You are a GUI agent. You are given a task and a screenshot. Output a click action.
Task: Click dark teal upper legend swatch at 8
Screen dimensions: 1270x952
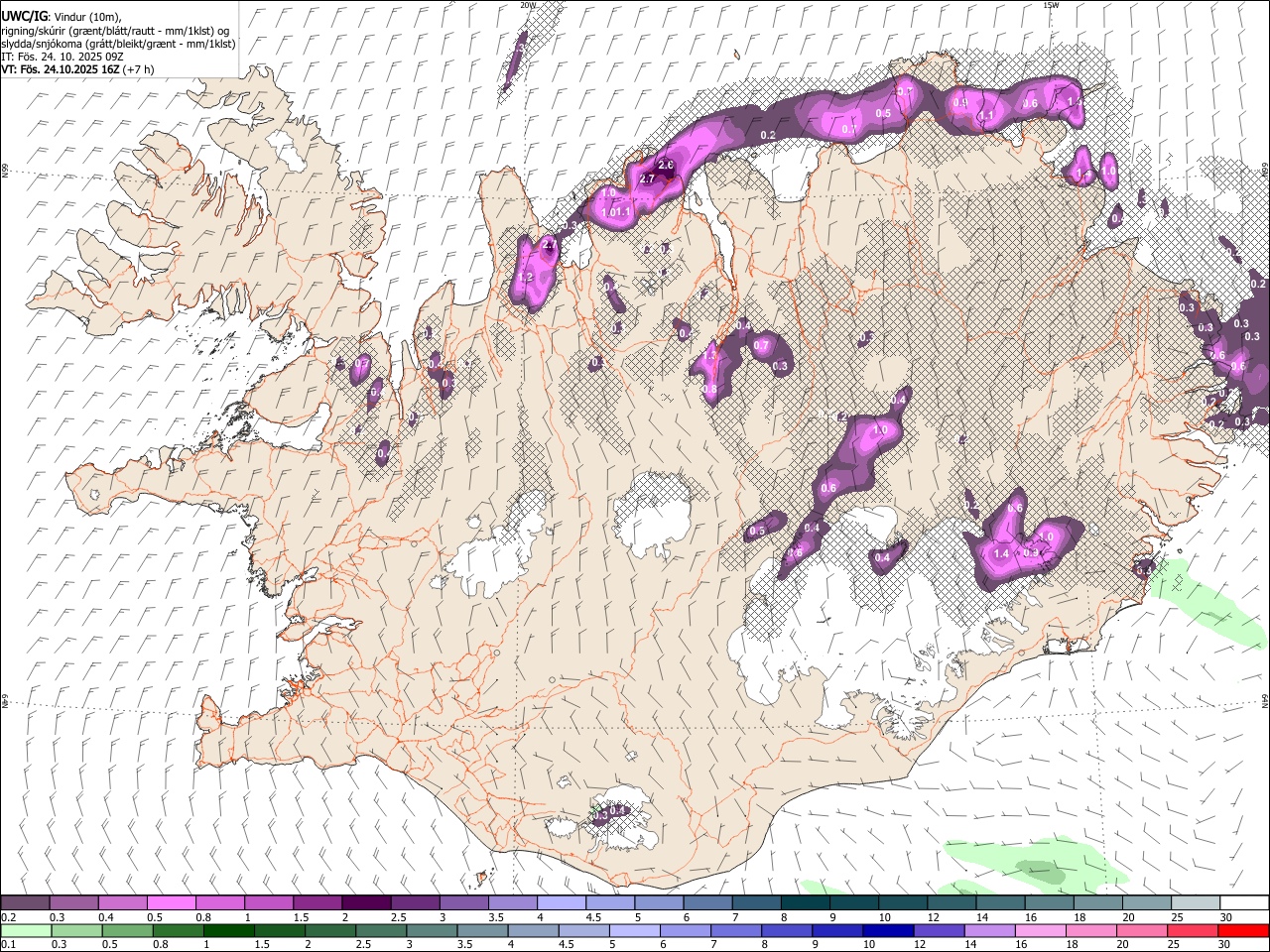(x=806, y=903)
